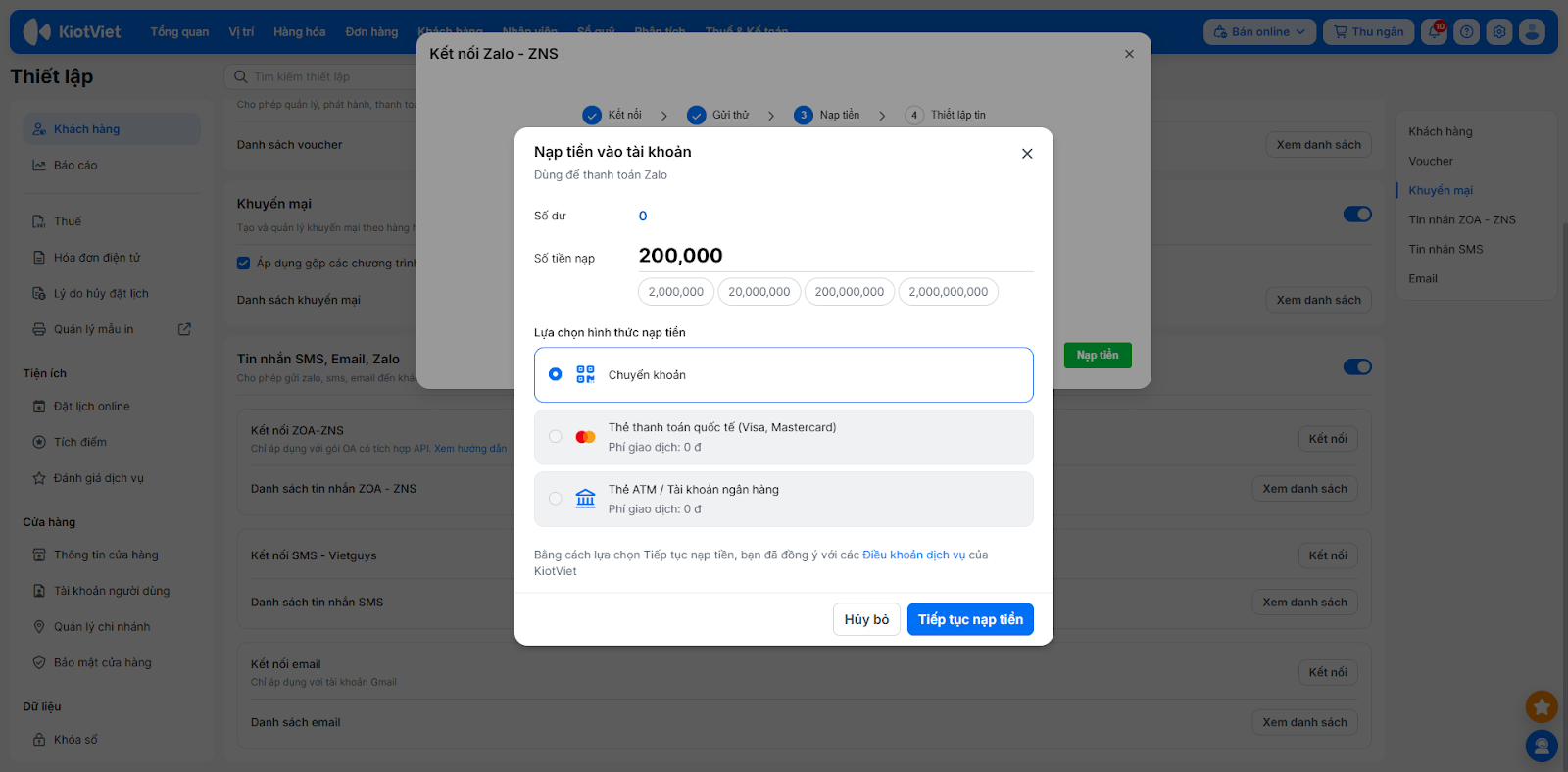Screen dimensions: 1568x772
Task: Click the search magnifier icon in settings
Action: (x=241, y=76)
